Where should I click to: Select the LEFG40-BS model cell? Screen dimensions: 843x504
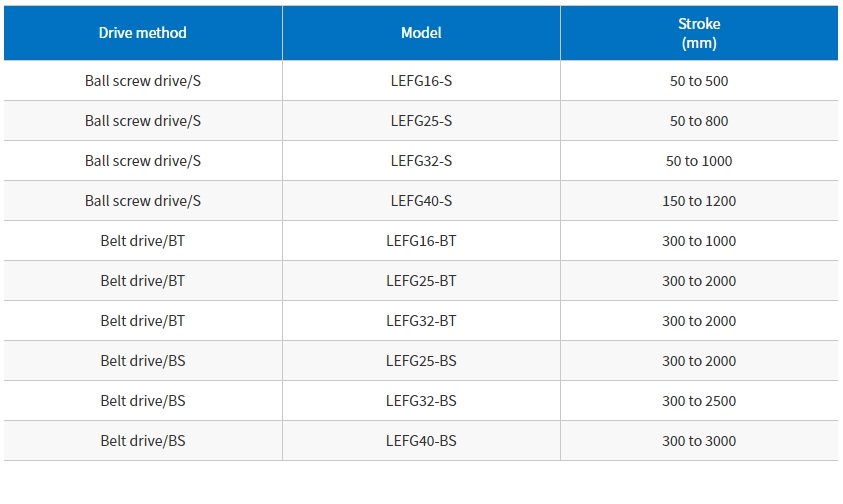[422, 441]
